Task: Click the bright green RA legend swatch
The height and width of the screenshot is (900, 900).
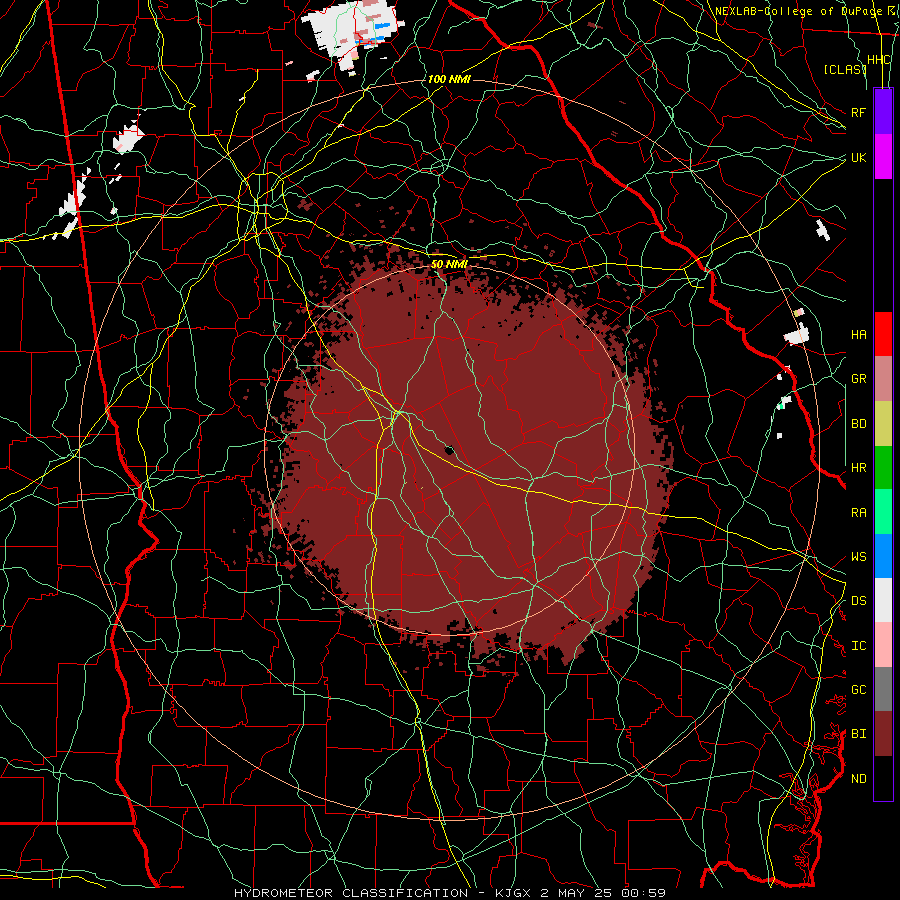Action: 883,512
